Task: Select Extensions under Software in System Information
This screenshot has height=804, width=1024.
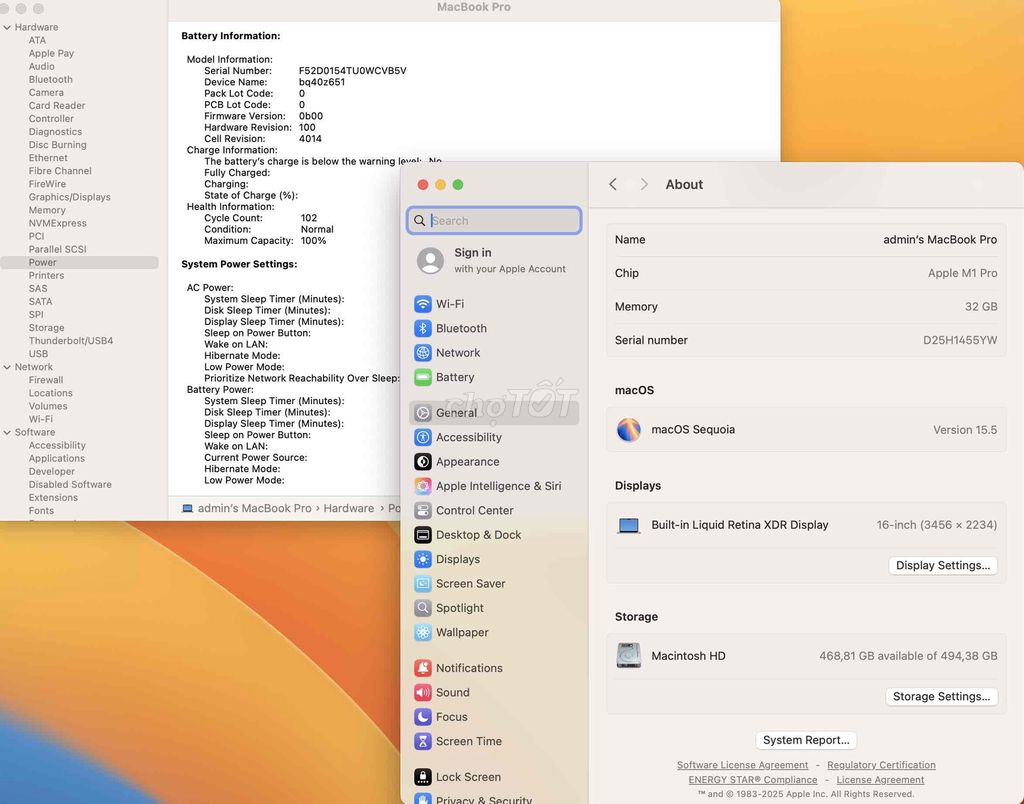Action: pos(53,498)
